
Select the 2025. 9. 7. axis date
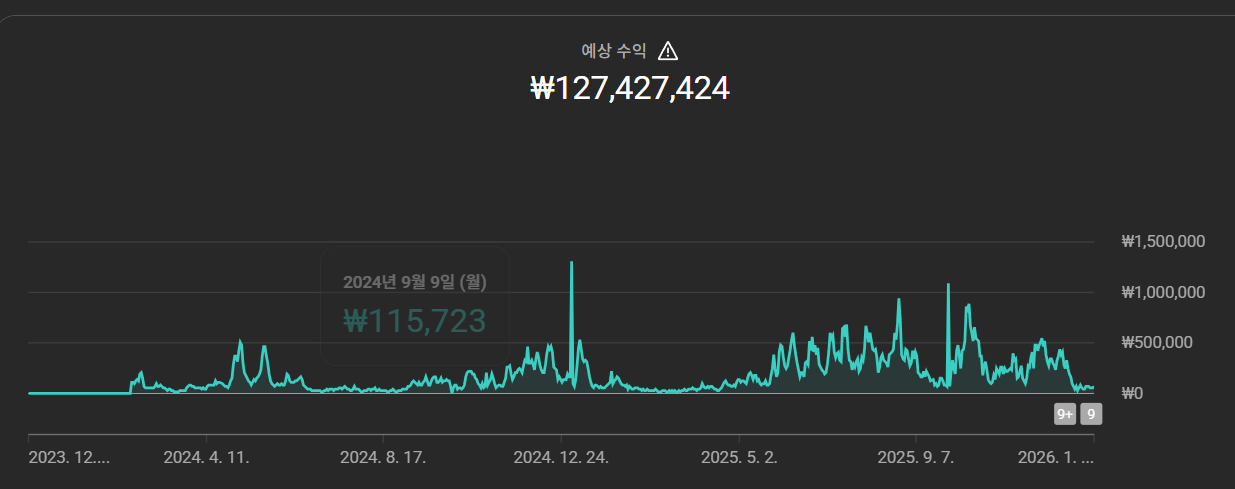(916, 458)
